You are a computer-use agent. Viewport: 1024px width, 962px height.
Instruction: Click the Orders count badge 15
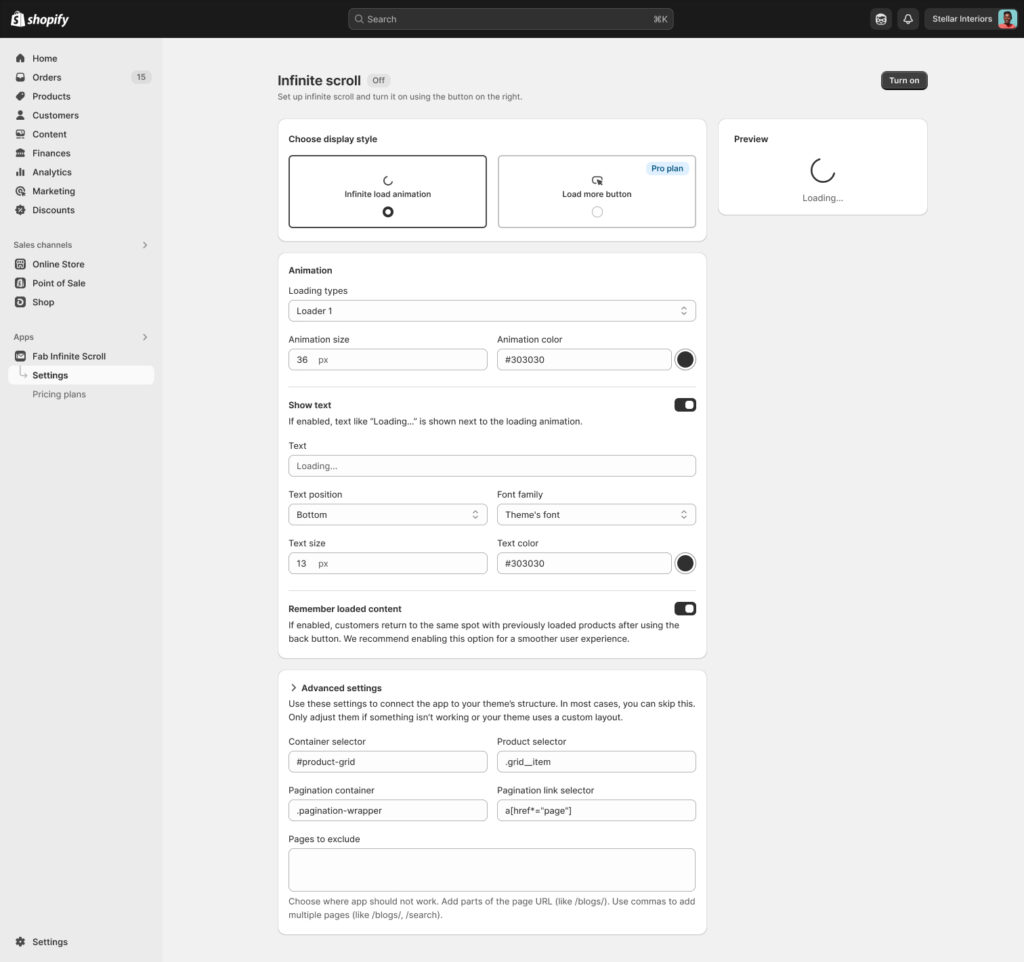[141, 77]
